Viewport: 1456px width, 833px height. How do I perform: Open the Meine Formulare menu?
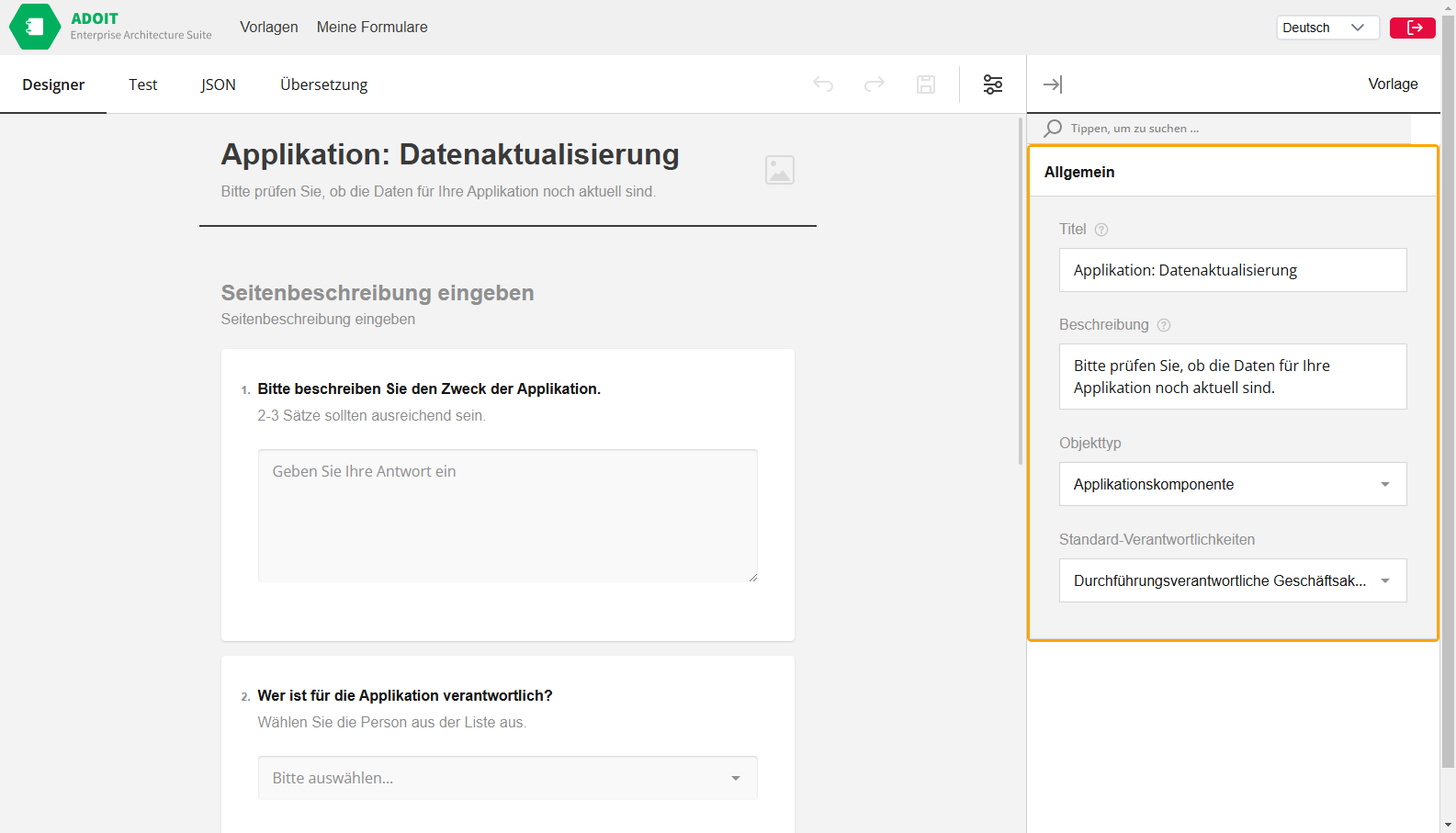pyautogui.click(x=372, y=28)
